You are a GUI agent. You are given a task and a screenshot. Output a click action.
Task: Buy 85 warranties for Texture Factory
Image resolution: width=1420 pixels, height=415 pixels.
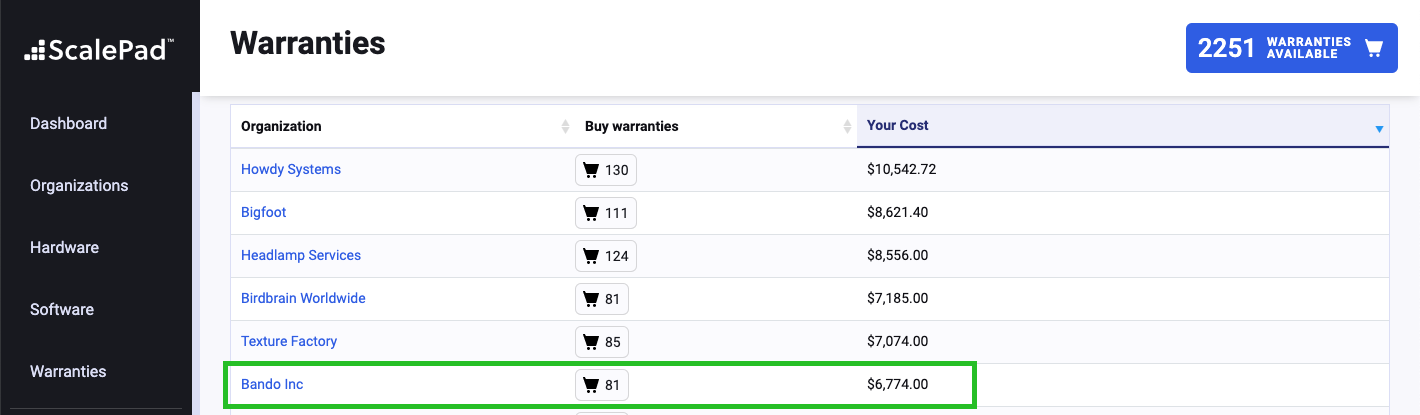(602, 342)
